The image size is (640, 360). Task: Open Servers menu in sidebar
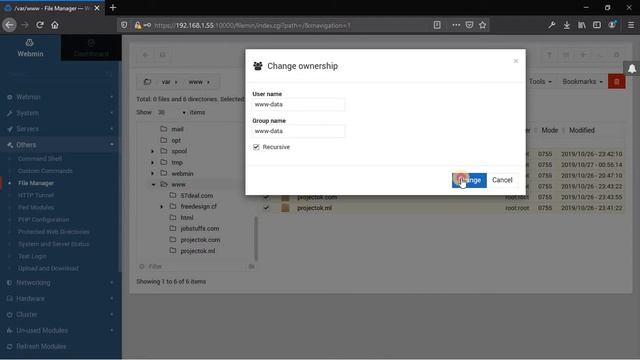coord(60,129)
